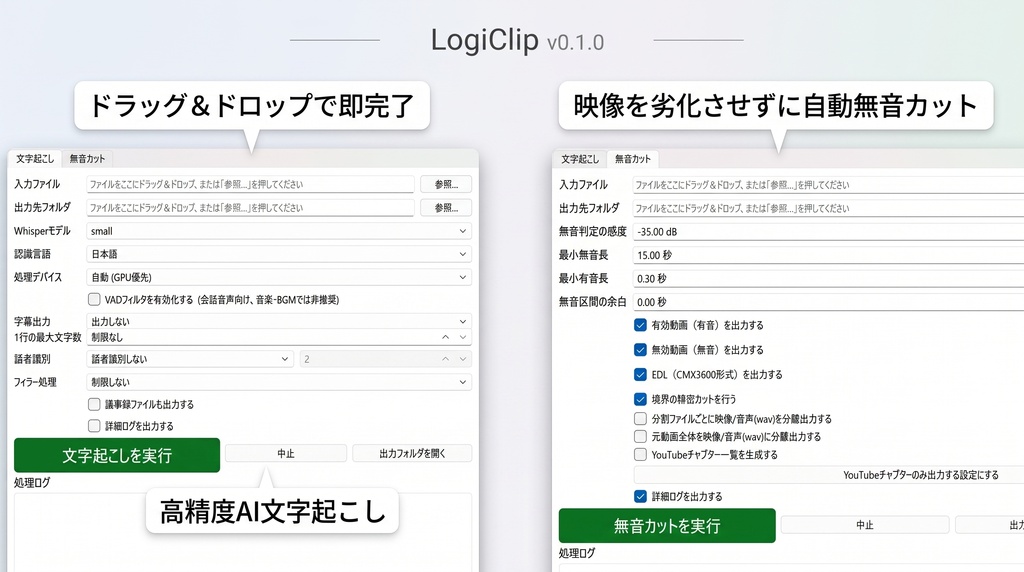Check 分割ファイルごとに映像/音声(wav)を分離出力する
Screen dimensions: 1024x572
(x=640, y=419)
